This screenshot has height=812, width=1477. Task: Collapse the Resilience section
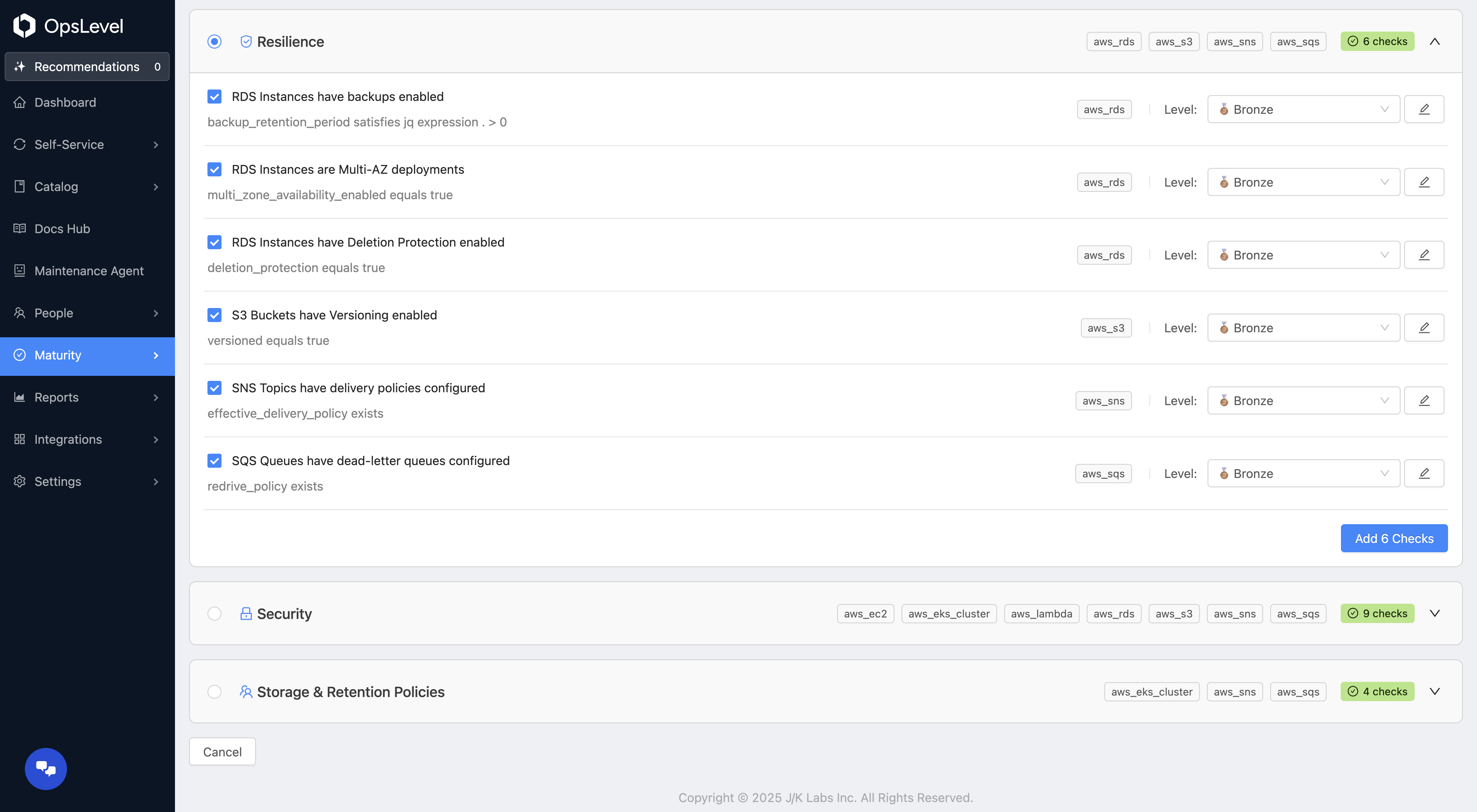point(1435,41)
